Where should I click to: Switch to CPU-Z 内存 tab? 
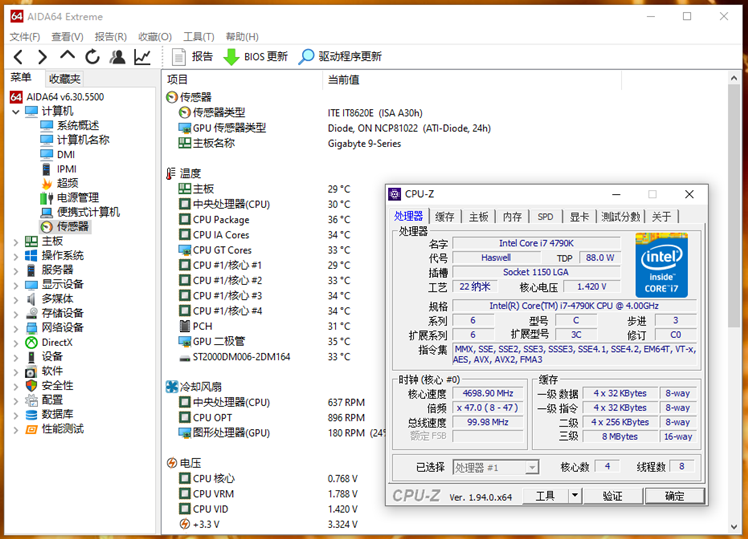(512, 217)
